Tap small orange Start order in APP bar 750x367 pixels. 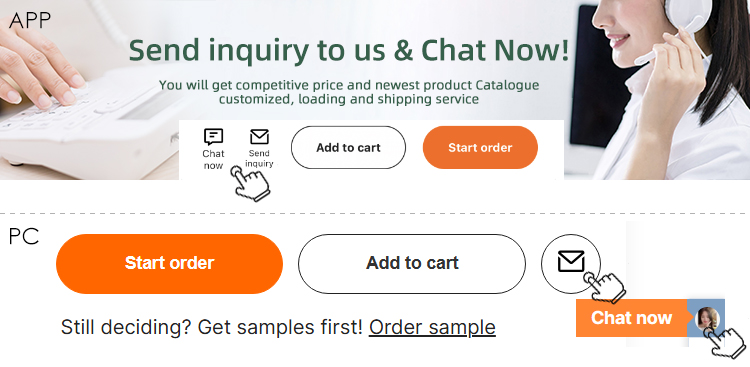[x=480, y=147]
